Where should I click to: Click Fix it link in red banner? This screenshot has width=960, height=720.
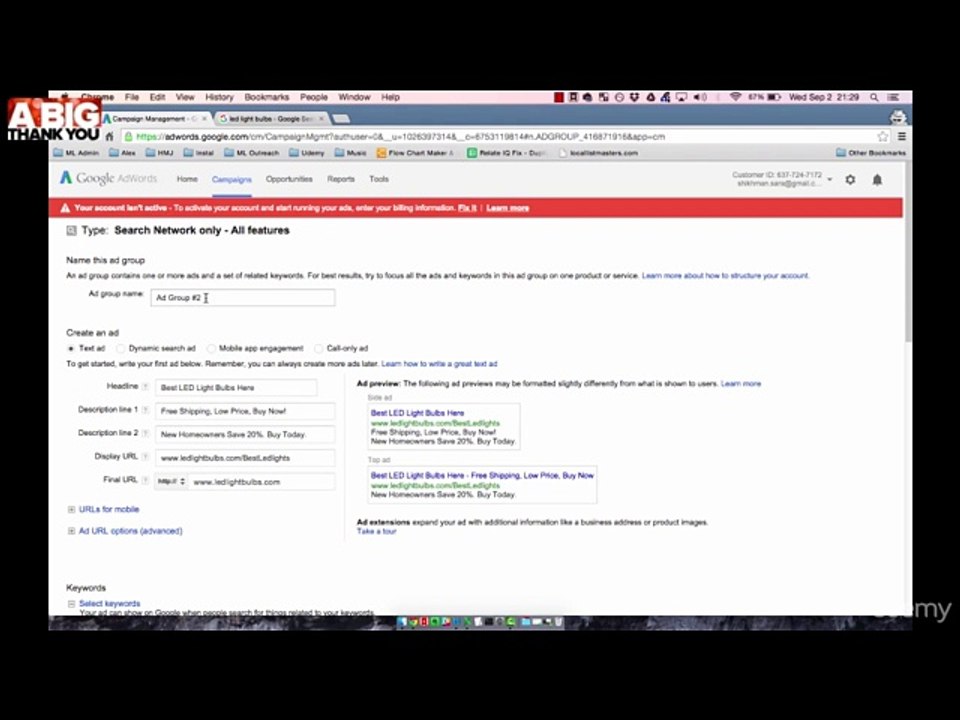467,208
